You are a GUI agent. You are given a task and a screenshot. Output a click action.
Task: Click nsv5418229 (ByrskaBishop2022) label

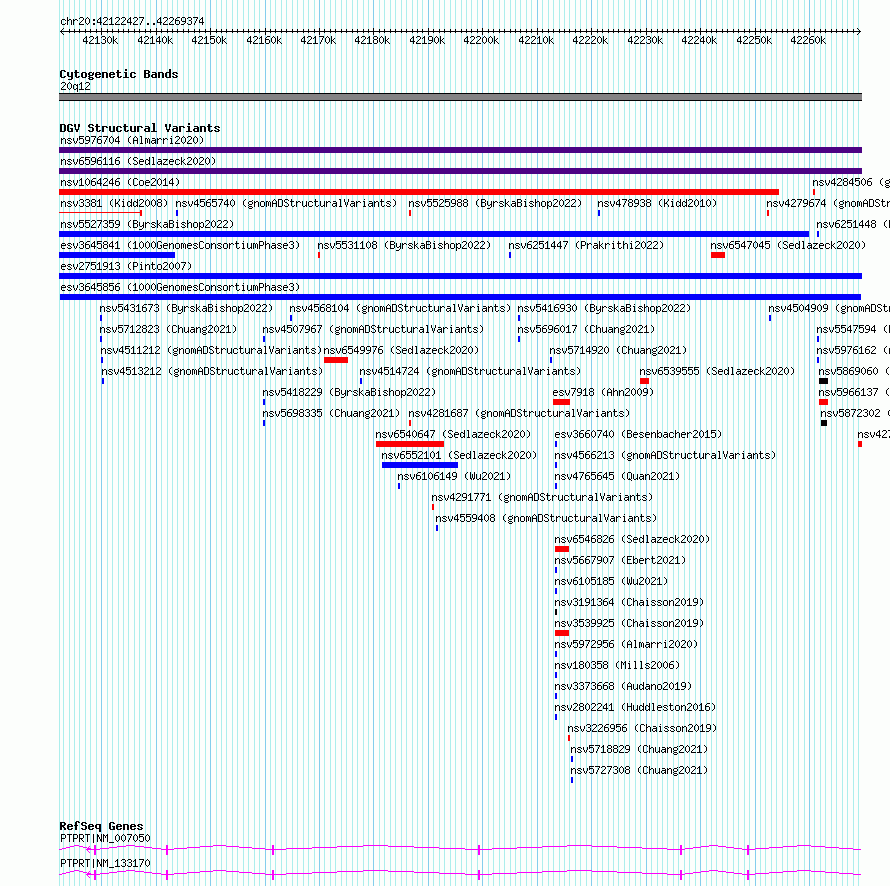point(349,392)
